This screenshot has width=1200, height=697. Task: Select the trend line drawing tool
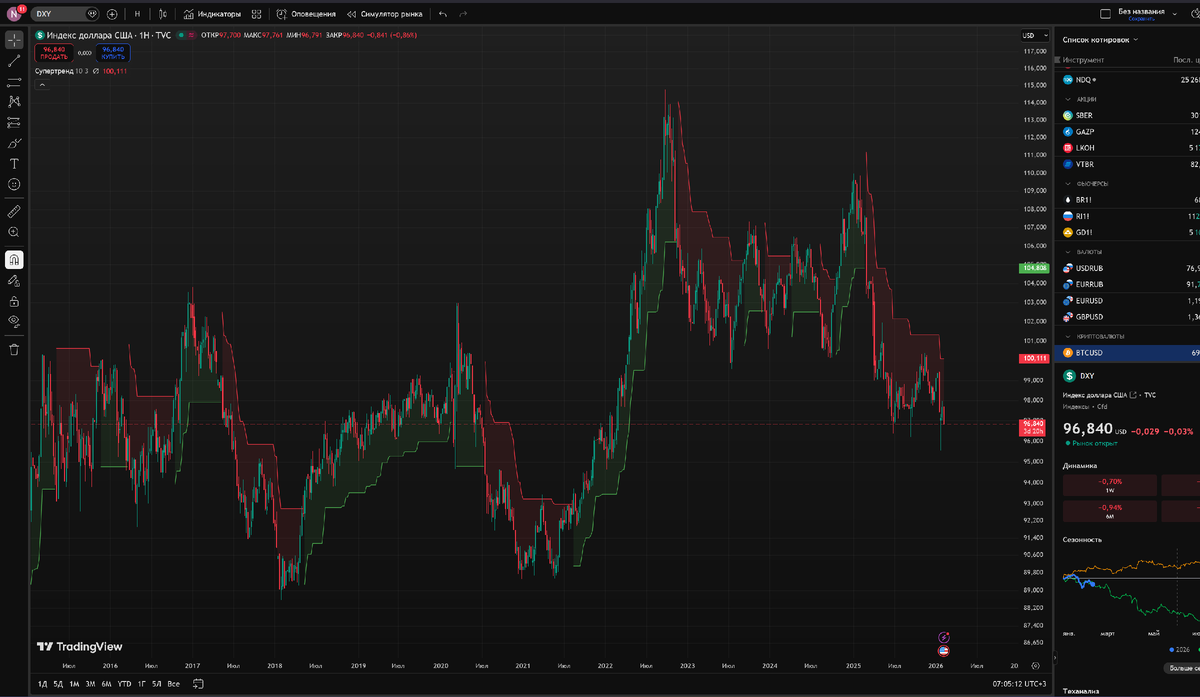(13, 62)
